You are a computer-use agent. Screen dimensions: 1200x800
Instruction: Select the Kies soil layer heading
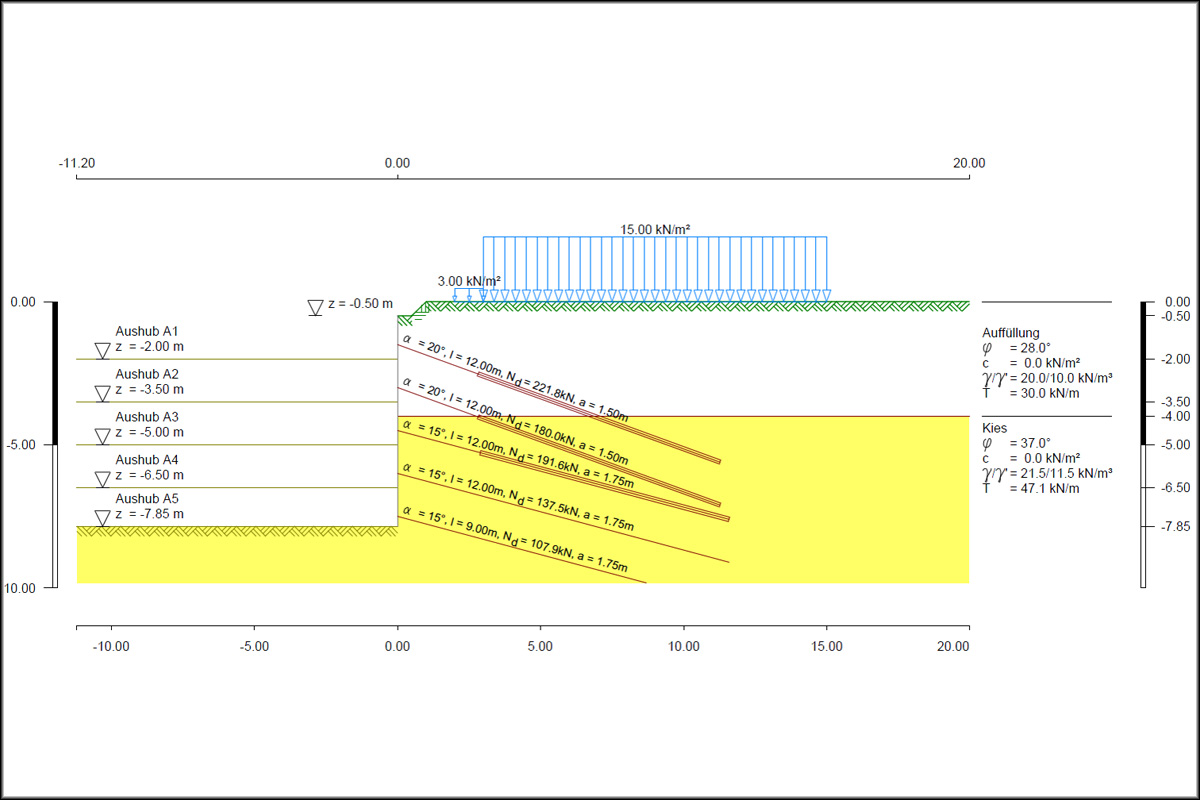click(996, 427)
